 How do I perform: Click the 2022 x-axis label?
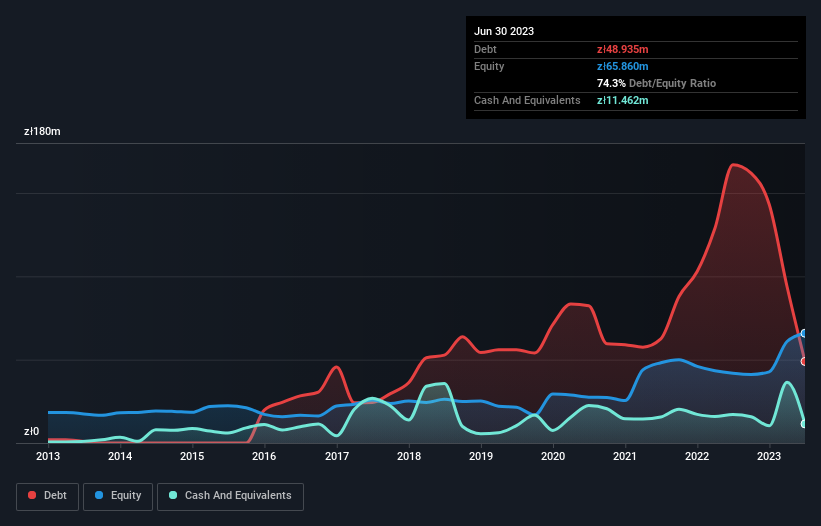coord(697,456)
